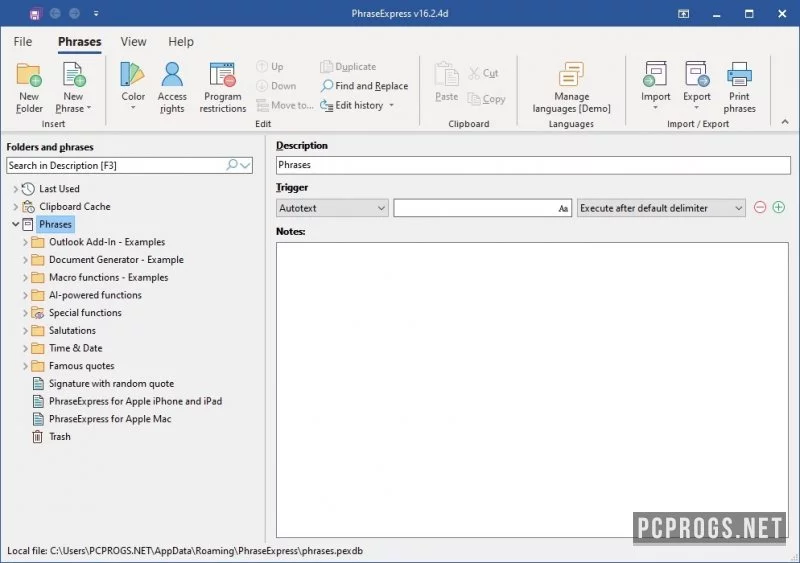This screenshot has width=800, height=563.
Task: Click Print phrases printer icon
Action: [739, 75]
